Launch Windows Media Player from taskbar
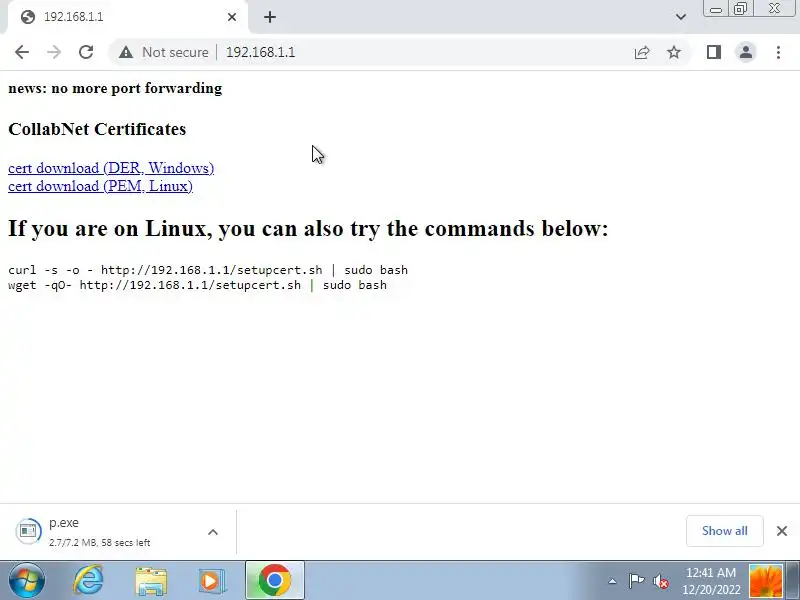The width and height of the screenshot is (800, 600). pyautogui.click(x=211, y=581)
